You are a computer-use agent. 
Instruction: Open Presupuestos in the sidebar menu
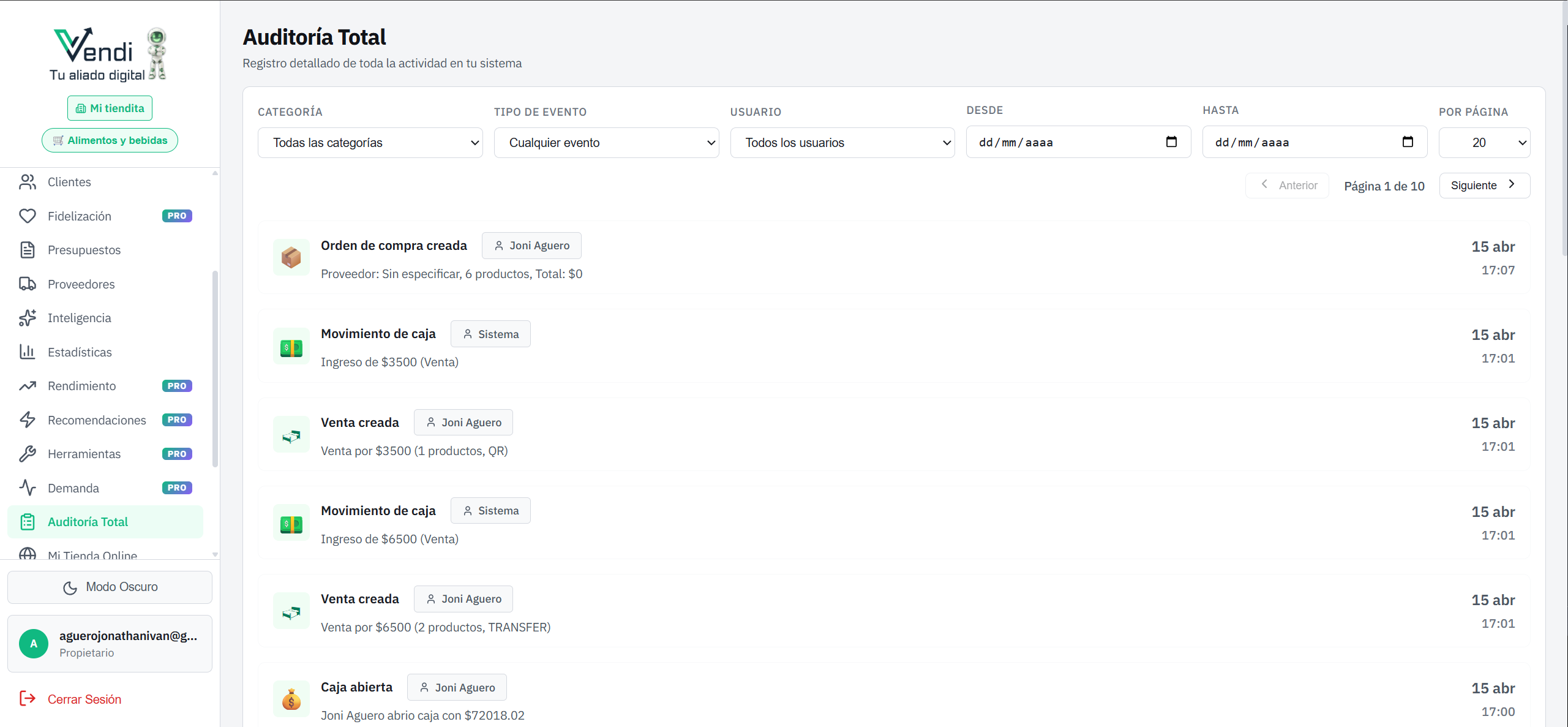[84, 250]
